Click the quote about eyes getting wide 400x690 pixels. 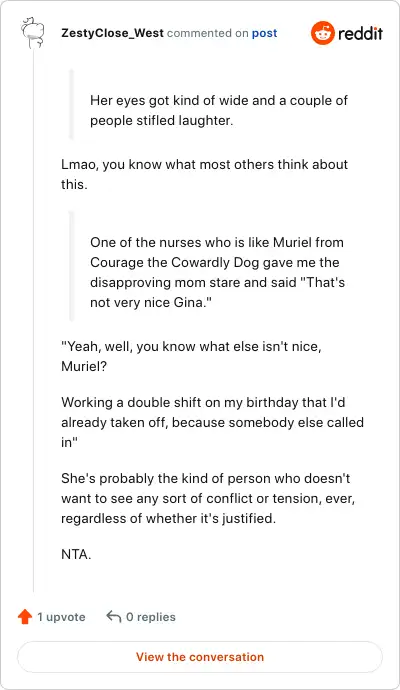pos(219,110)
